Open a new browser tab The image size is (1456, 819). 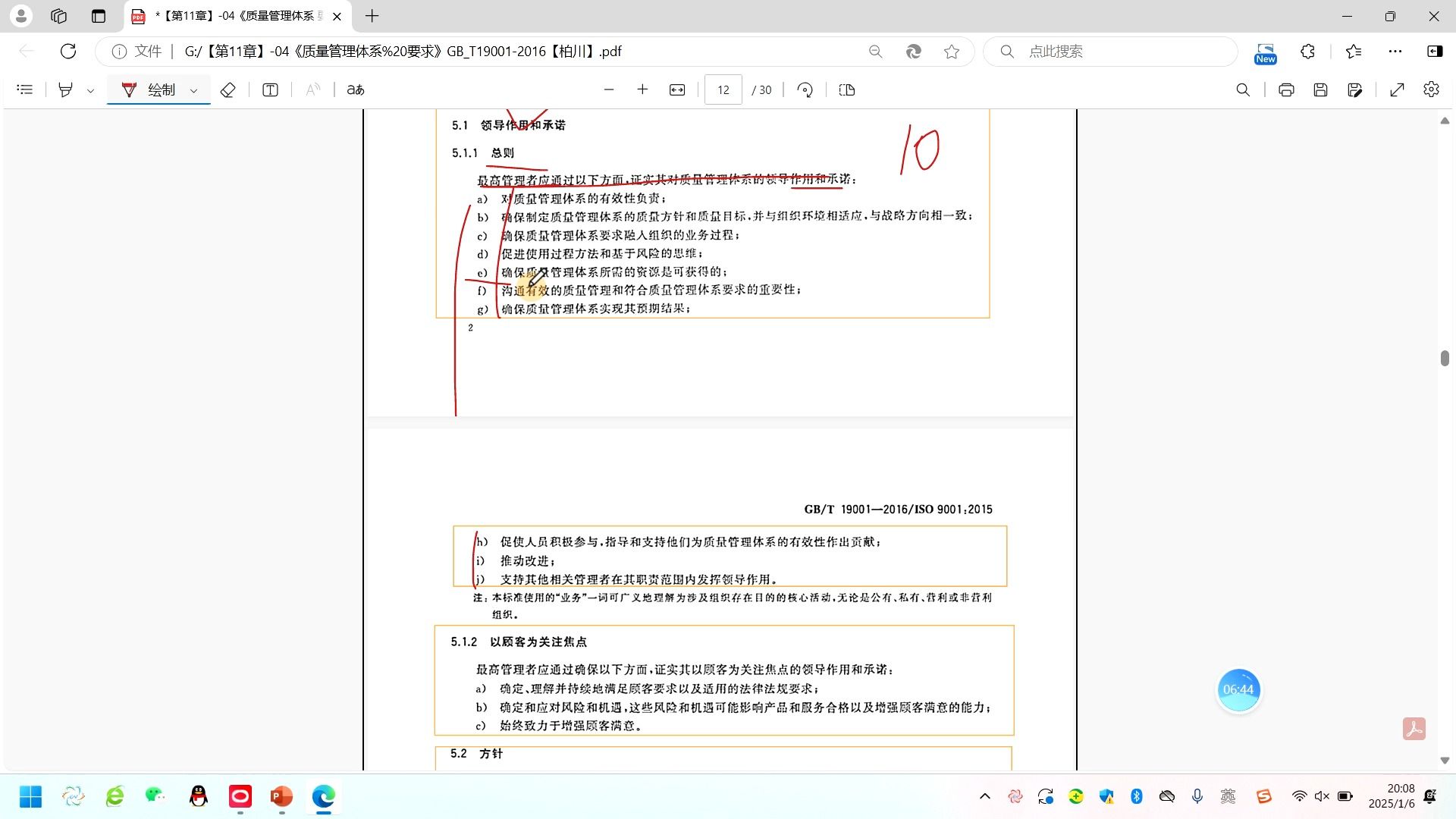point(372,16)
